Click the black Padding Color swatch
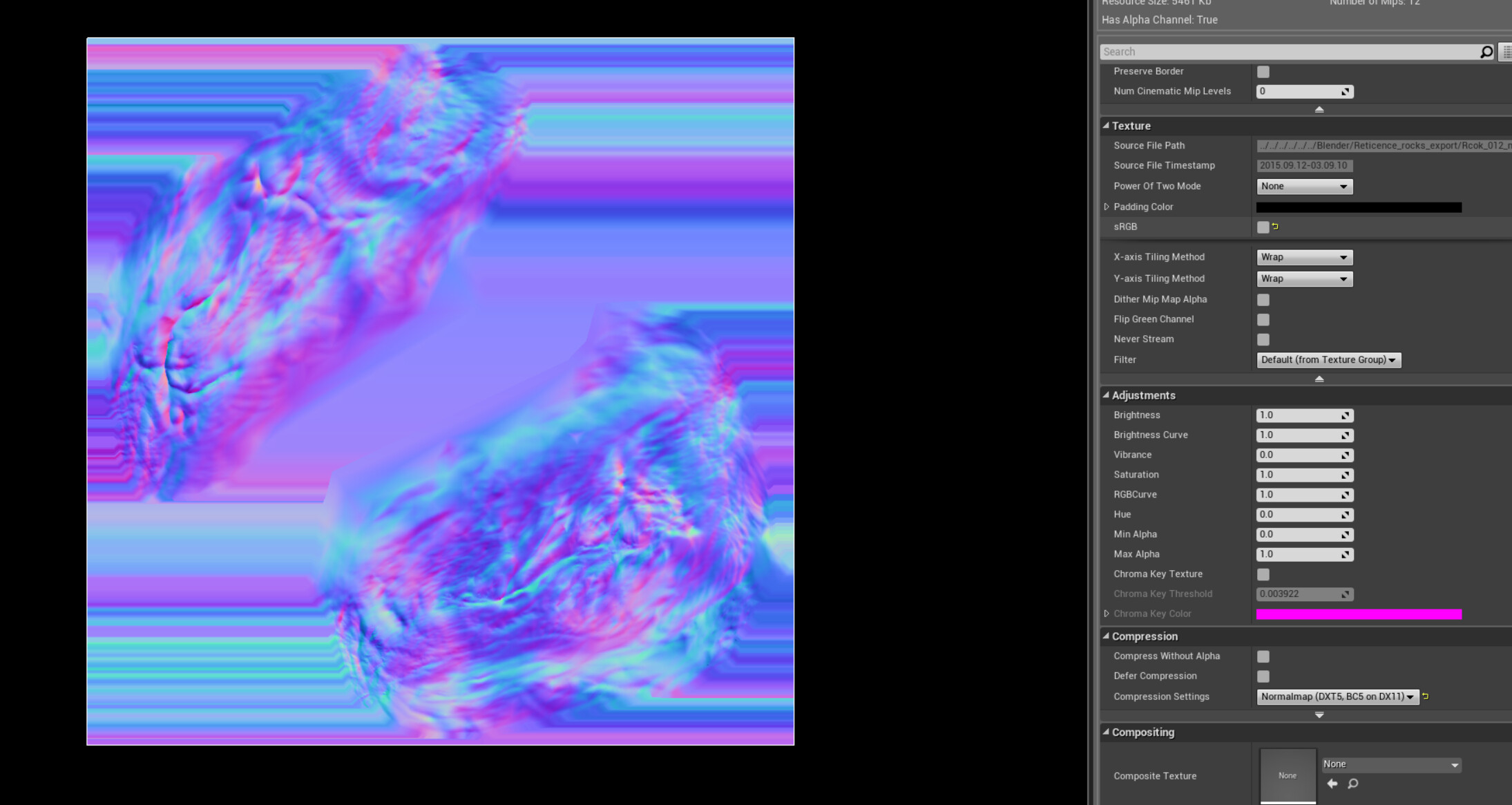 click(1359, 207)
